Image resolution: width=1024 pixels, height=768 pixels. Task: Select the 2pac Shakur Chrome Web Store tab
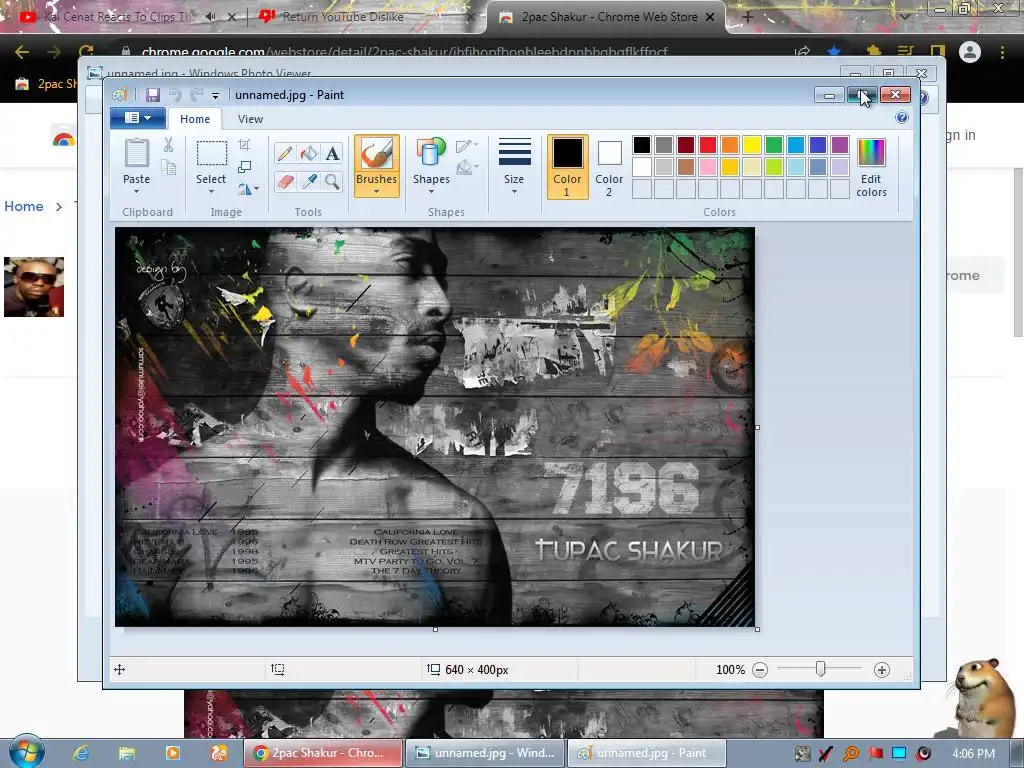click(607, 17)
